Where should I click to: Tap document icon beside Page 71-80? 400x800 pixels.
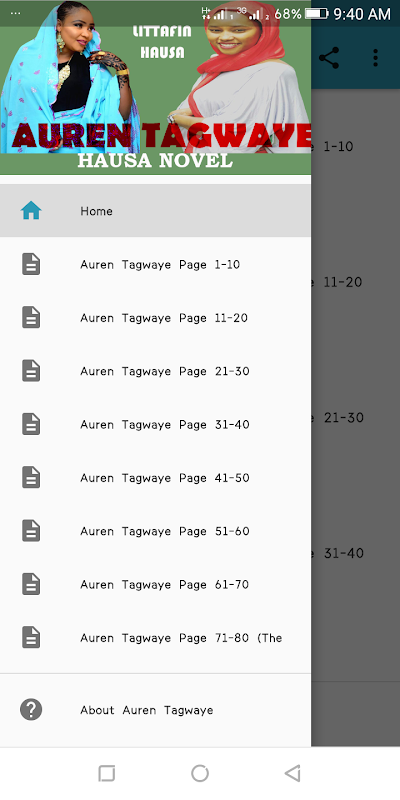(x=31, y=637)
